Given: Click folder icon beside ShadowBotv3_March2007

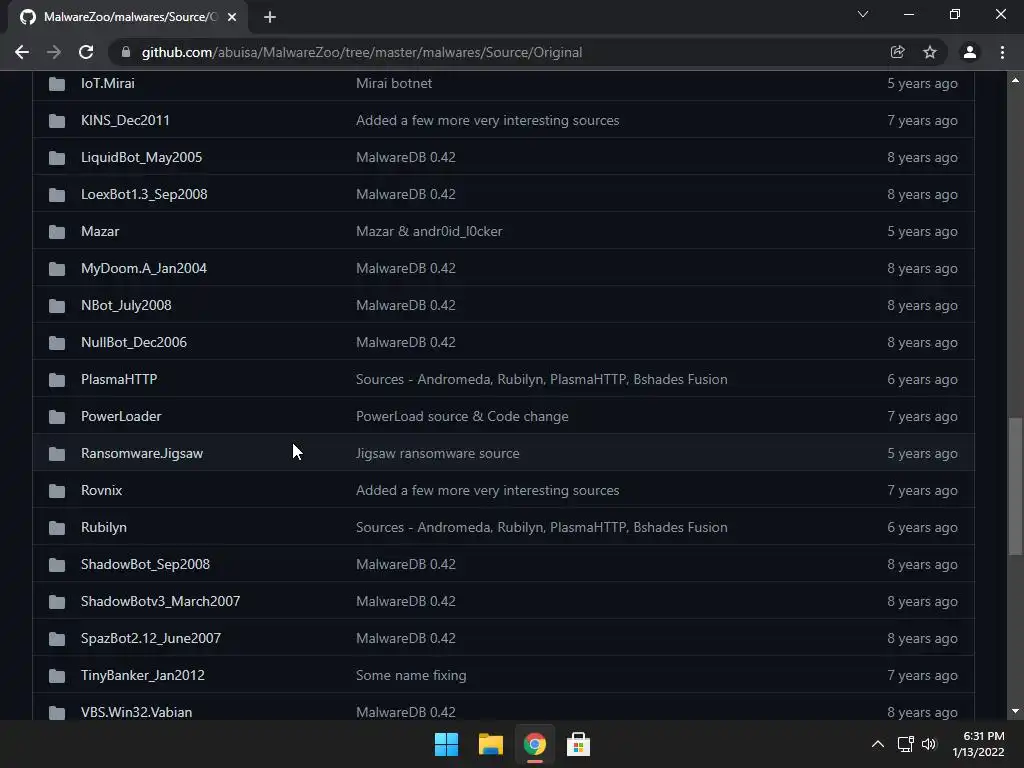Looking at the screenshot, I should tap(57, 602).
